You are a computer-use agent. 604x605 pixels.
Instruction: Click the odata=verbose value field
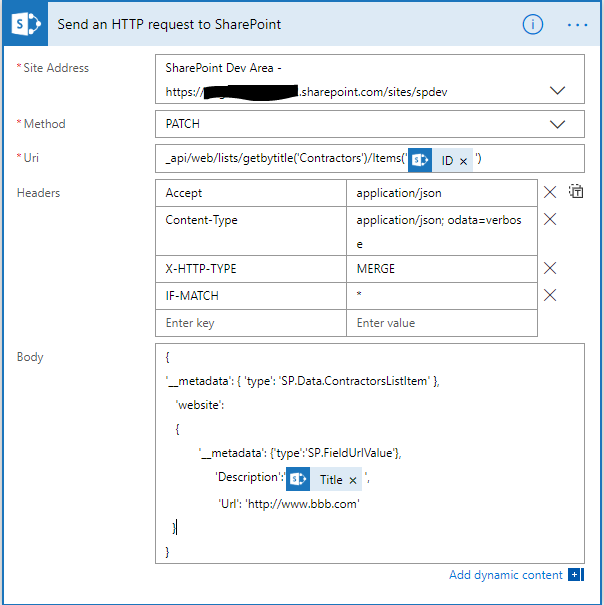442,231
